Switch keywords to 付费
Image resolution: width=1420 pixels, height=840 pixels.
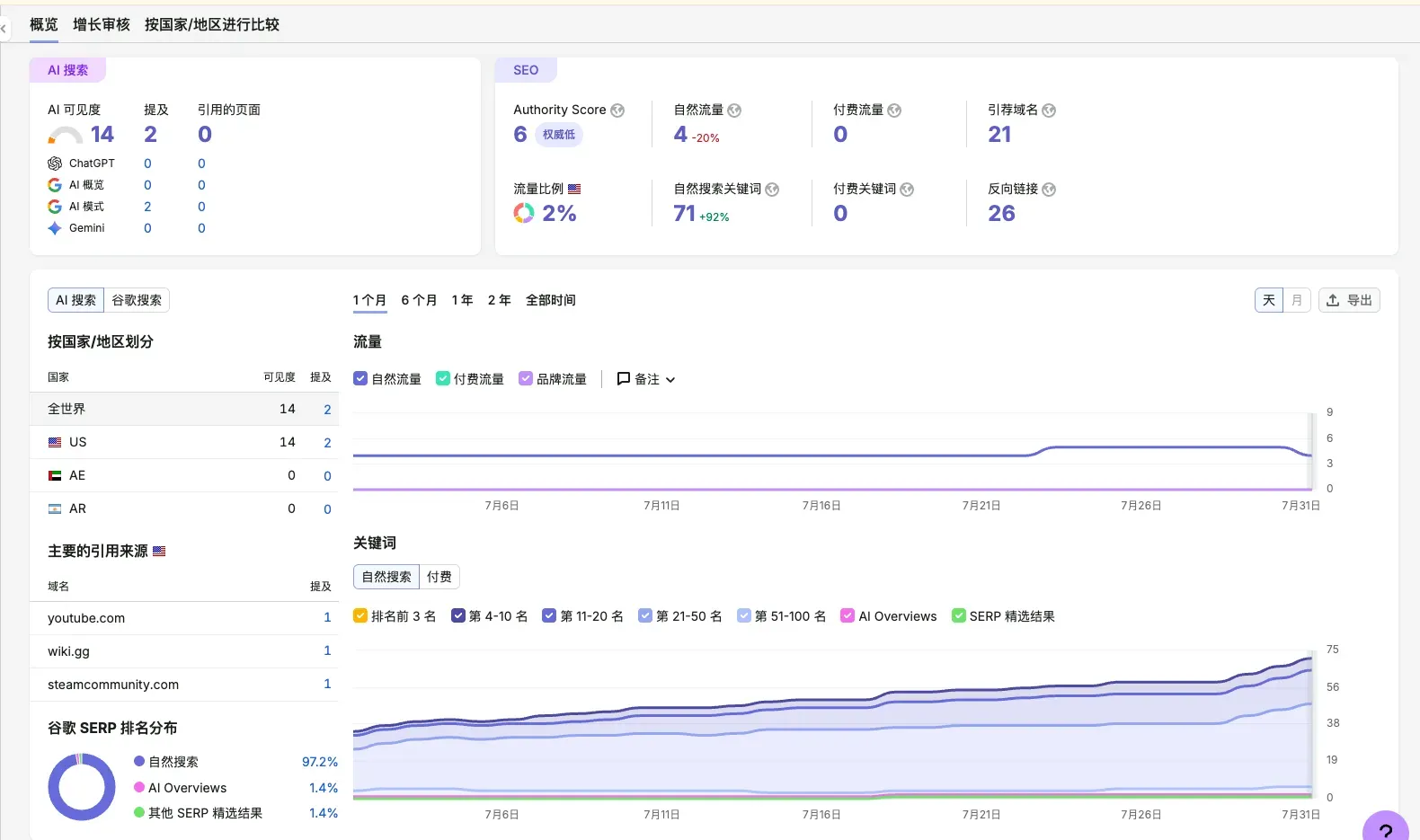[x=439, y=577]
